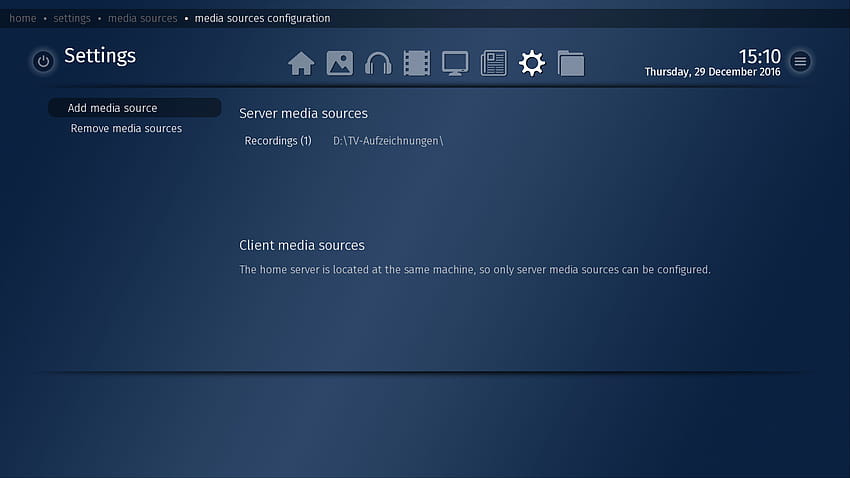Viewport: 850px width, 478px height.
Task: Click the home server description text
Action: (475, 269)
